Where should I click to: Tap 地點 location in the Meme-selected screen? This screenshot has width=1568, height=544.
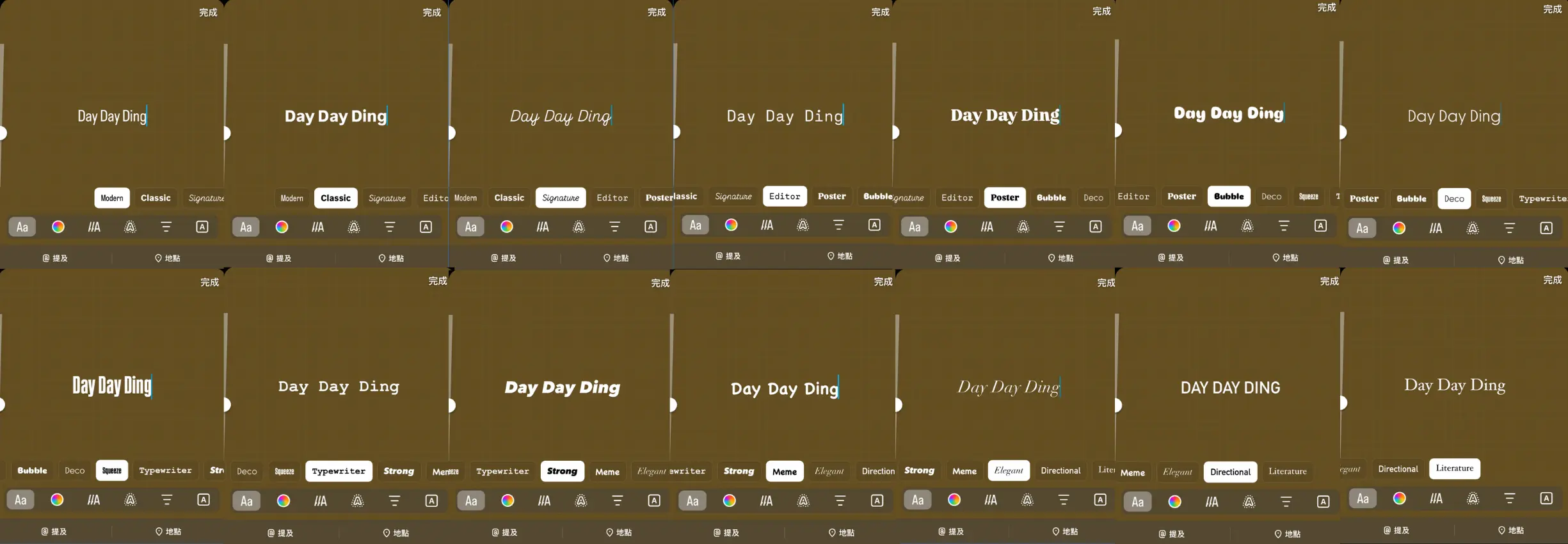[x=842, y=532]
